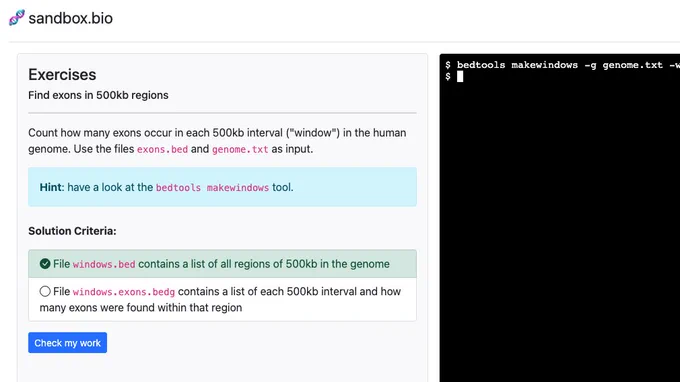
Task: Click the bedtools makewindows command line in terminal
Action: pos(562,65)
